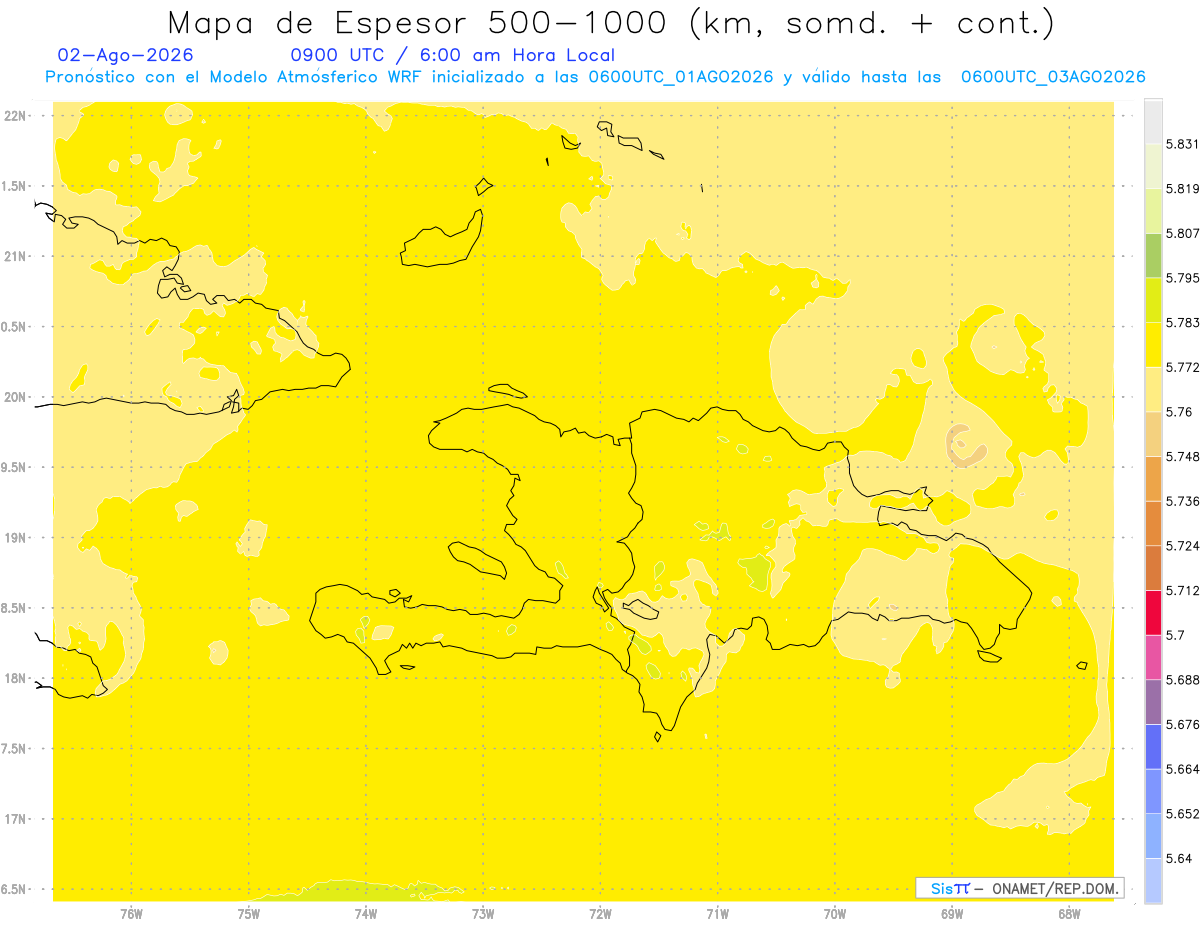Click the 20N latitude label
Image resolution: width=1200 pixels, height=927 pixels.
[16, 397]
